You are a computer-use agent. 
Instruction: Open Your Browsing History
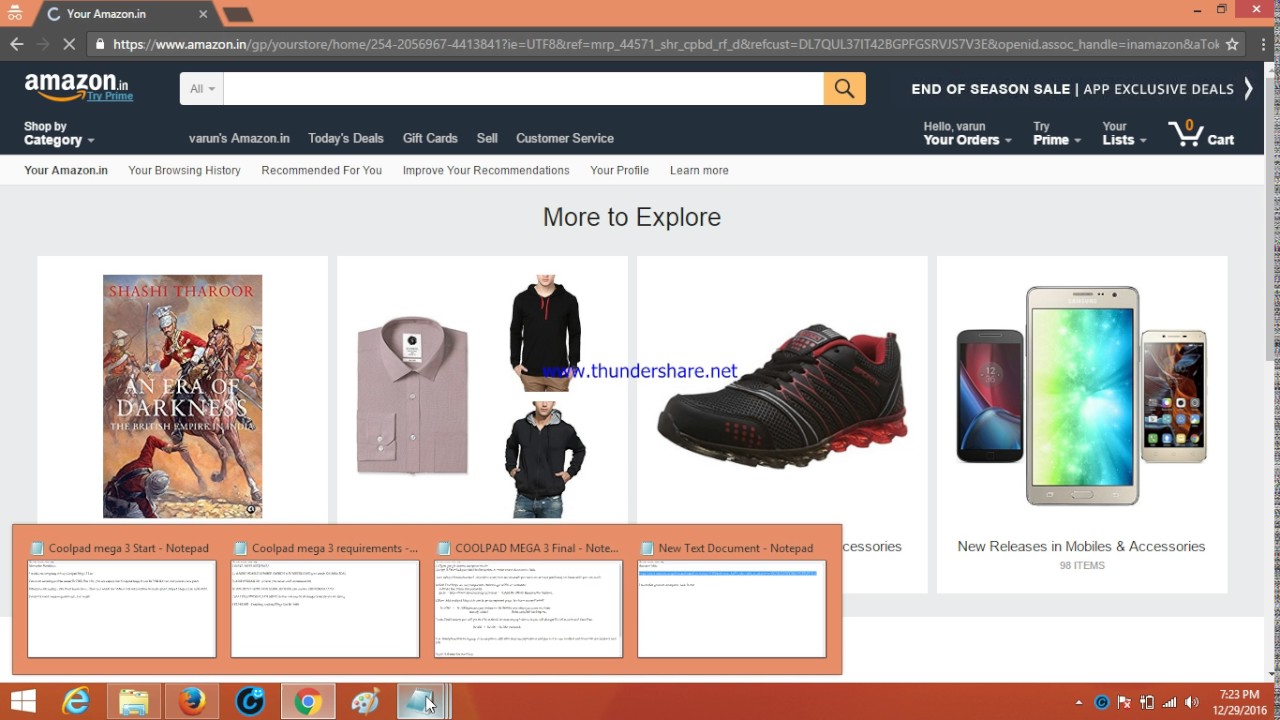pyautogui.click(x=184, y=170)
